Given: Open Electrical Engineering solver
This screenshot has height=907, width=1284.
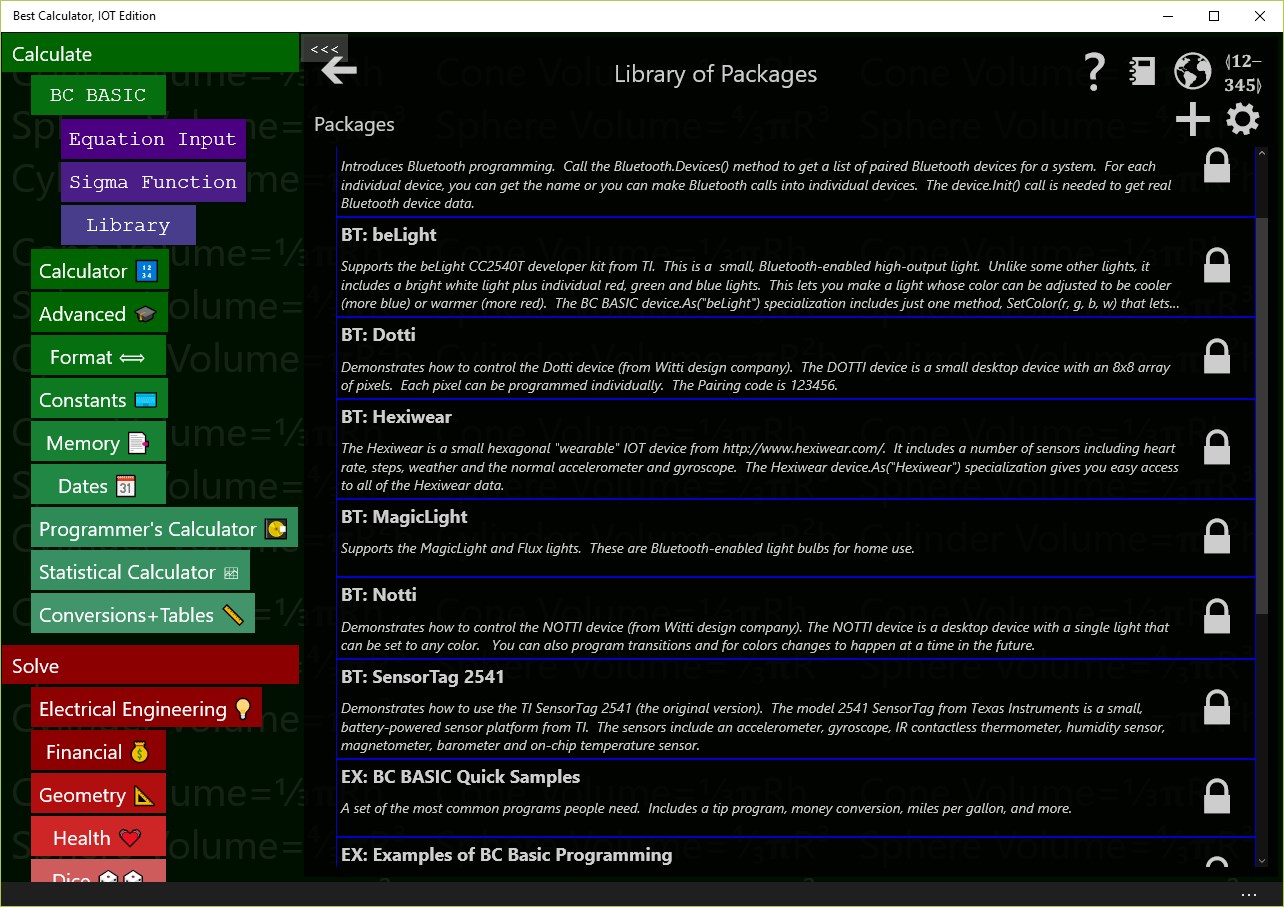Looking at the screenshot, I should [x=146, y=709].
